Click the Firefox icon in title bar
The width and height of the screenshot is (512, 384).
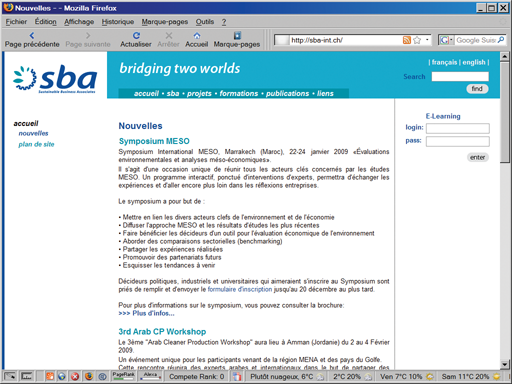(9, 7)
